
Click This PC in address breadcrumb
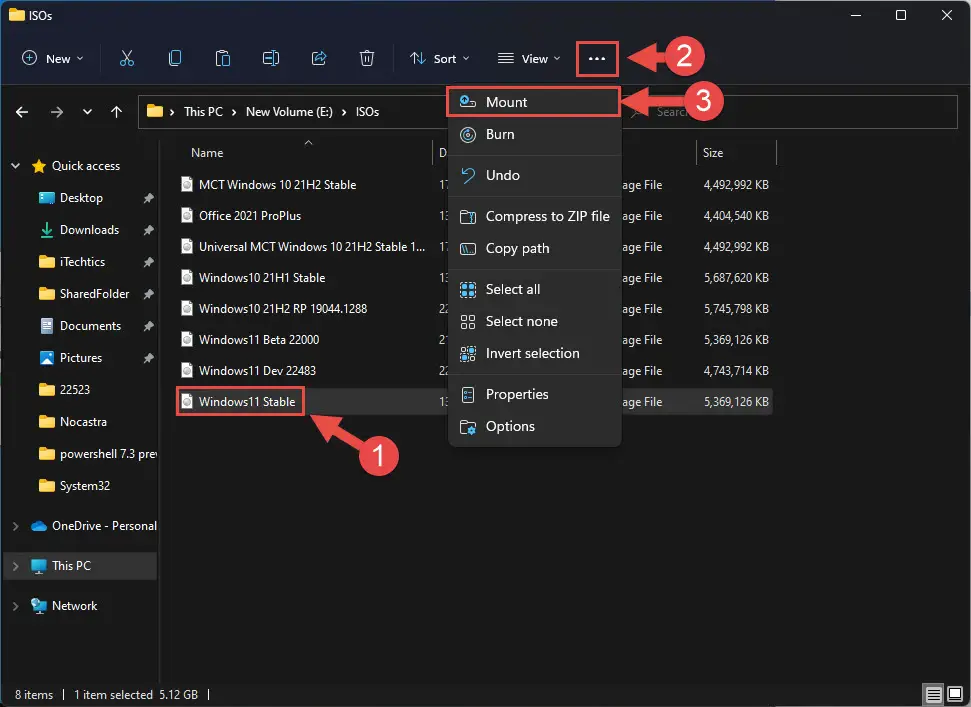pyautogui.click(x=203, y=112)
